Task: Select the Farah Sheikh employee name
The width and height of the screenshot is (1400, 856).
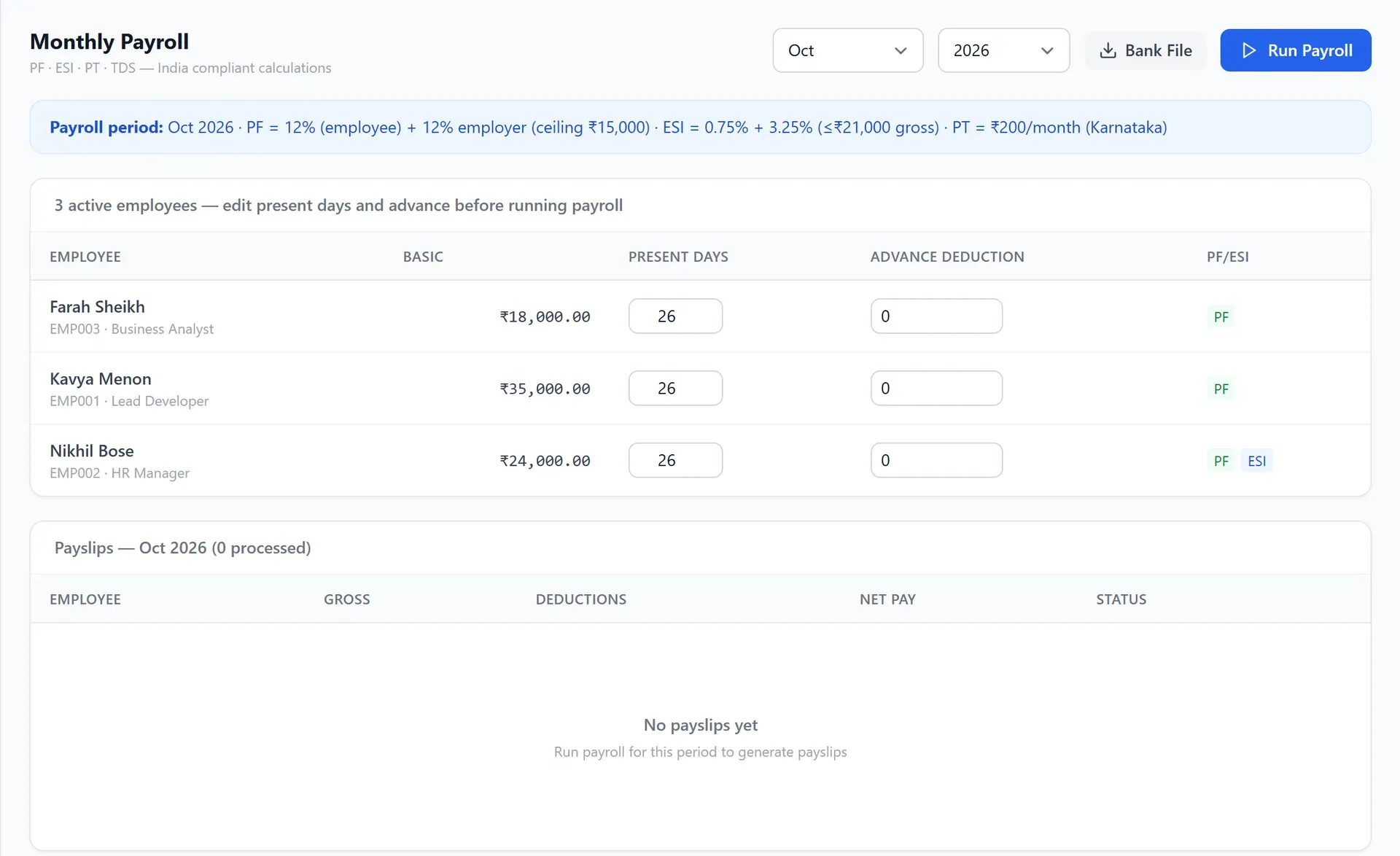Action: tap(97, 306)
